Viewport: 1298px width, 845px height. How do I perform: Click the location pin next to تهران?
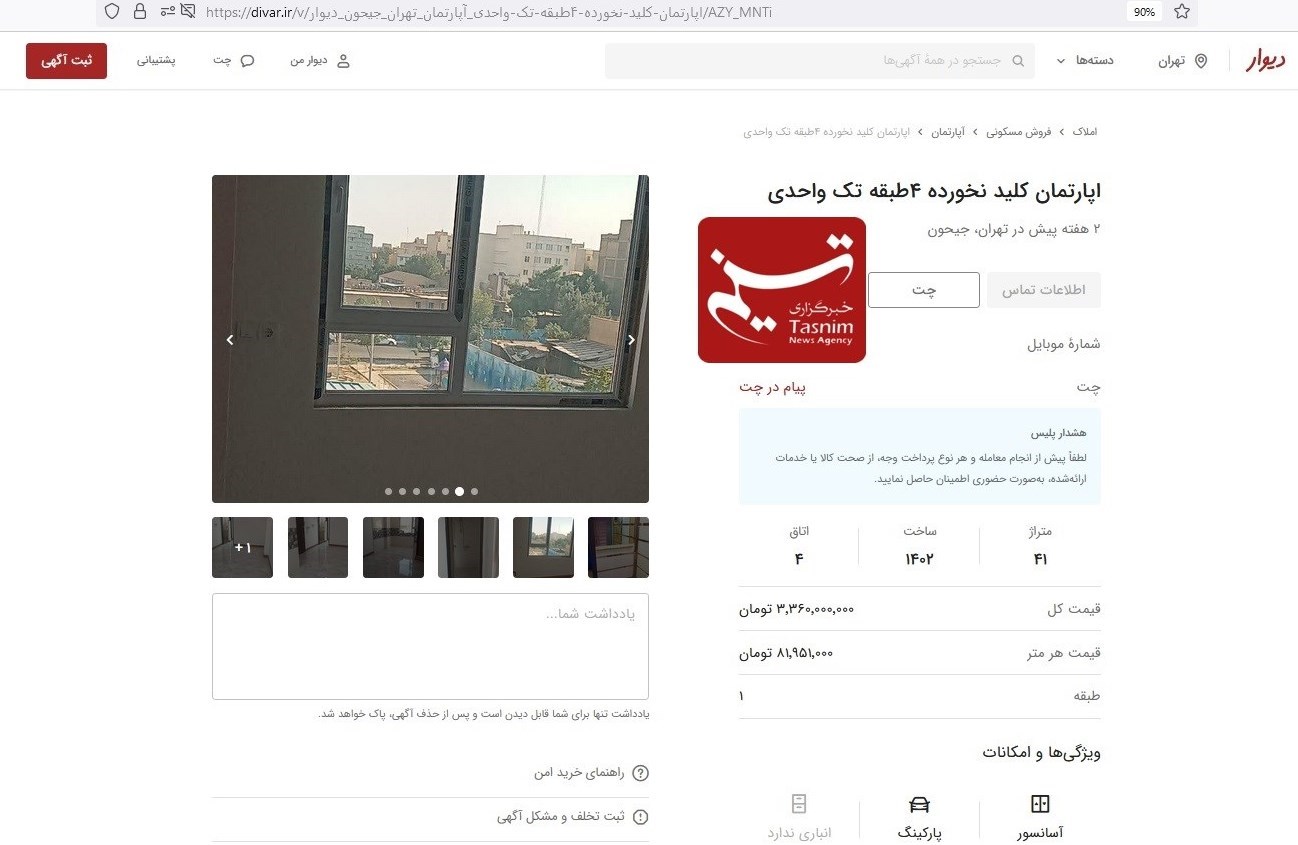(1203, 60)
